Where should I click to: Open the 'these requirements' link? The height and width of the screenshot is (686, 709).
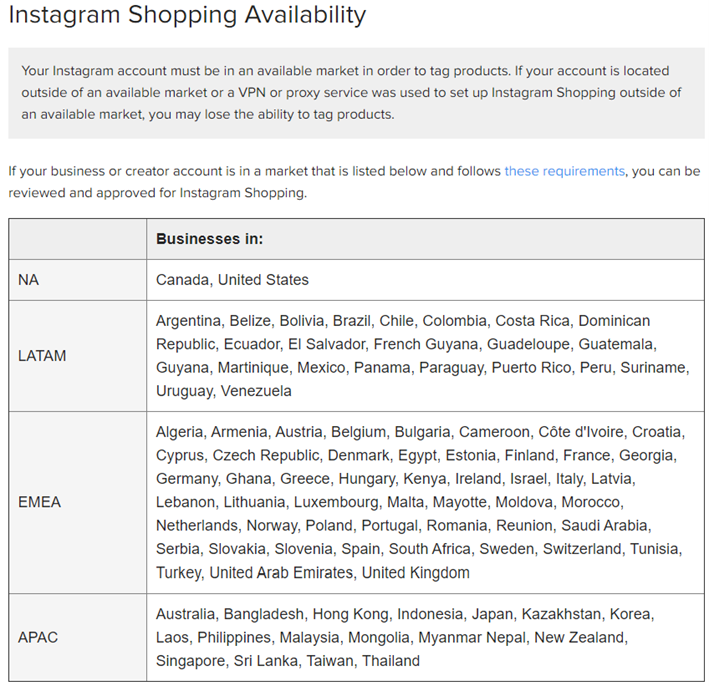click(x=564, y=171)
